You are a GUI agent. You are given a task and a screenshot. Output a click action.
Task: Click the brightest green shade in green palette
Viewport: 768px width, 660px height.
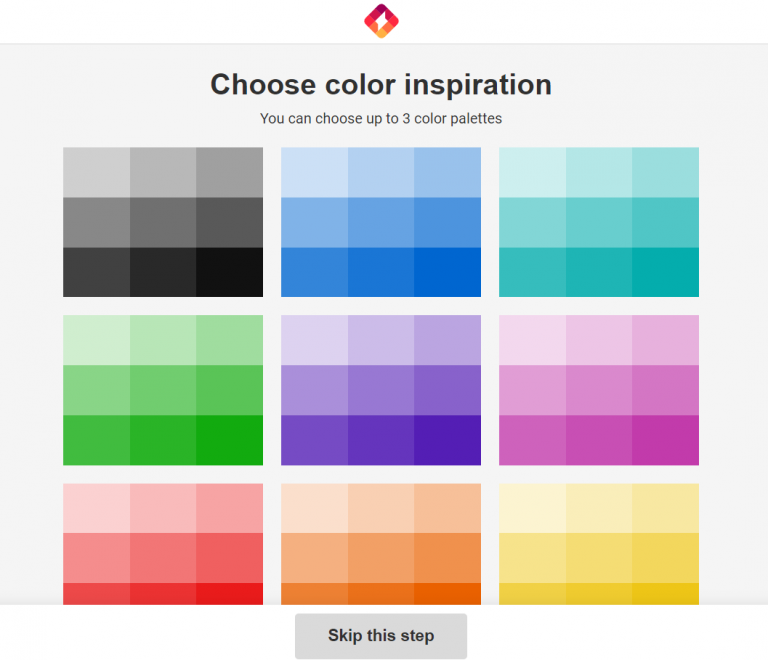pyautogui.click(x=230, y=440)
